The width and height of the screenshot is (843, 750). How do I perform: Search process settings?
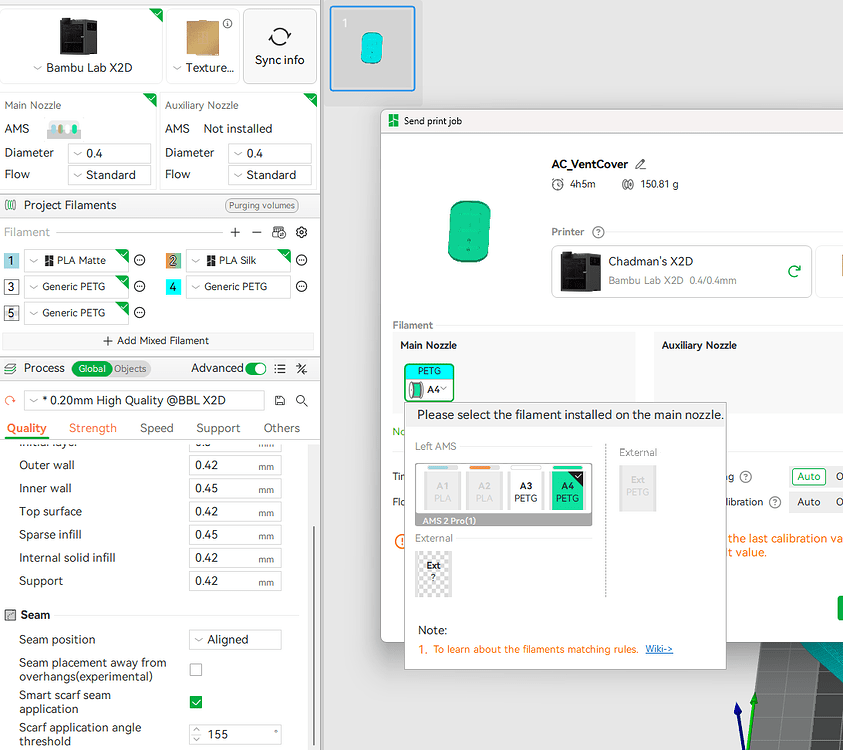302,401
